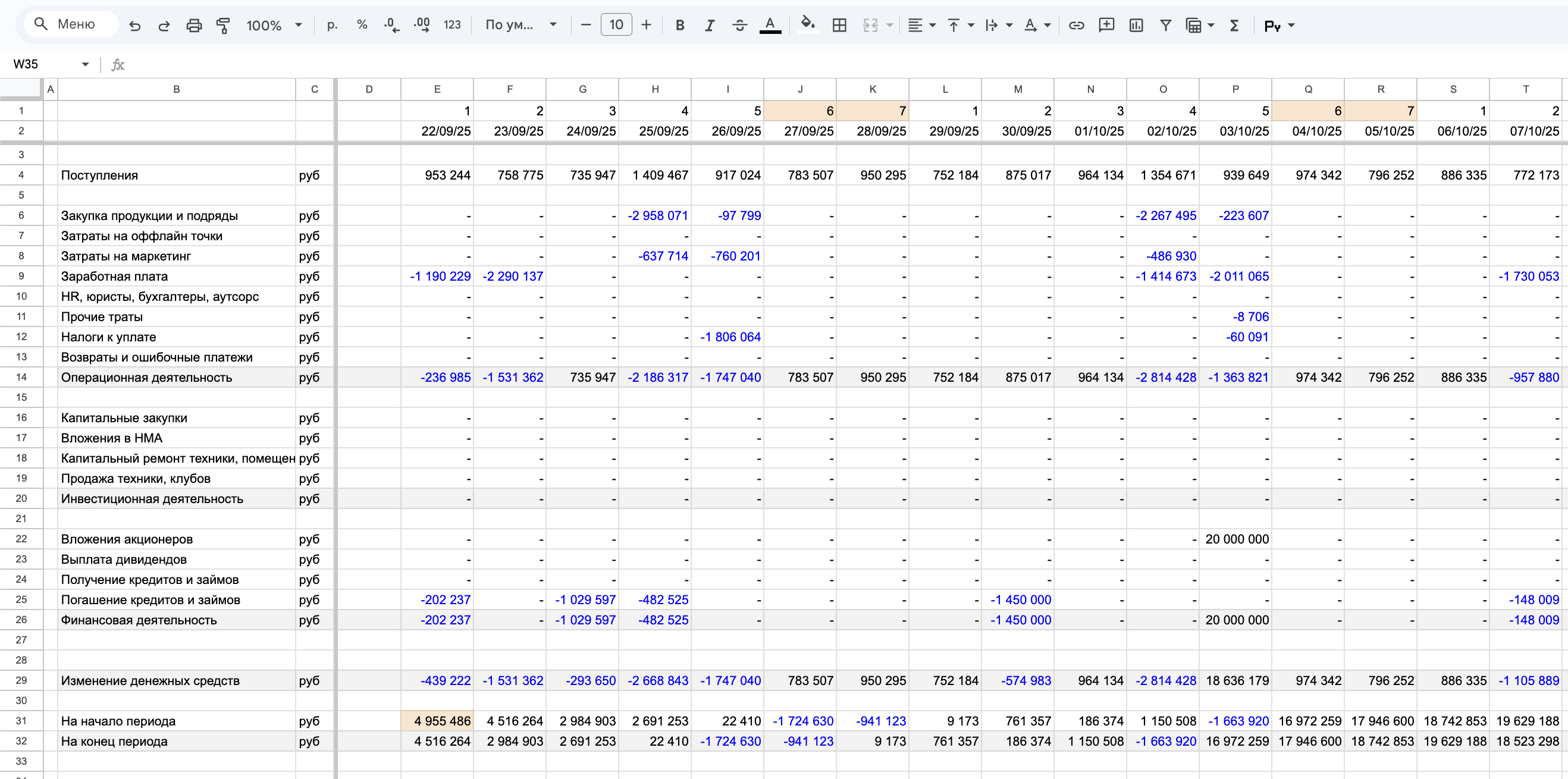Viewport: 1568px width, 779px height.
Task: Open the borders menu
Action: (839, 26)
